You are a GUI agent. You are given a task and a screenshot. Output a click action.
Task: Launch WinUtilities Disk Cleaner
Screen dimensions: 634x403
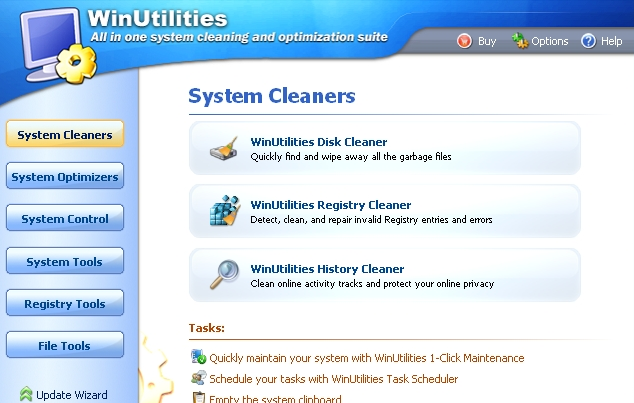pos(385,148)
